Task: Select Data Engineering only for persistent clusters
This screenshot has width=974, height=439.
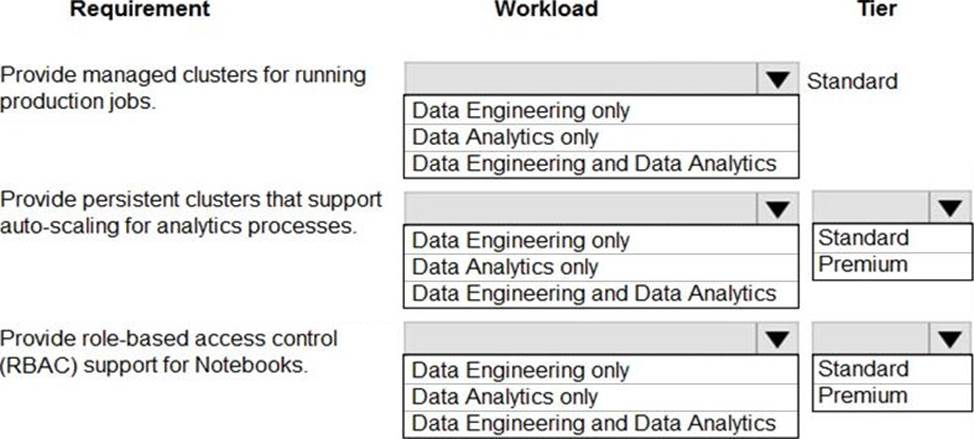Action: (601, 240)
